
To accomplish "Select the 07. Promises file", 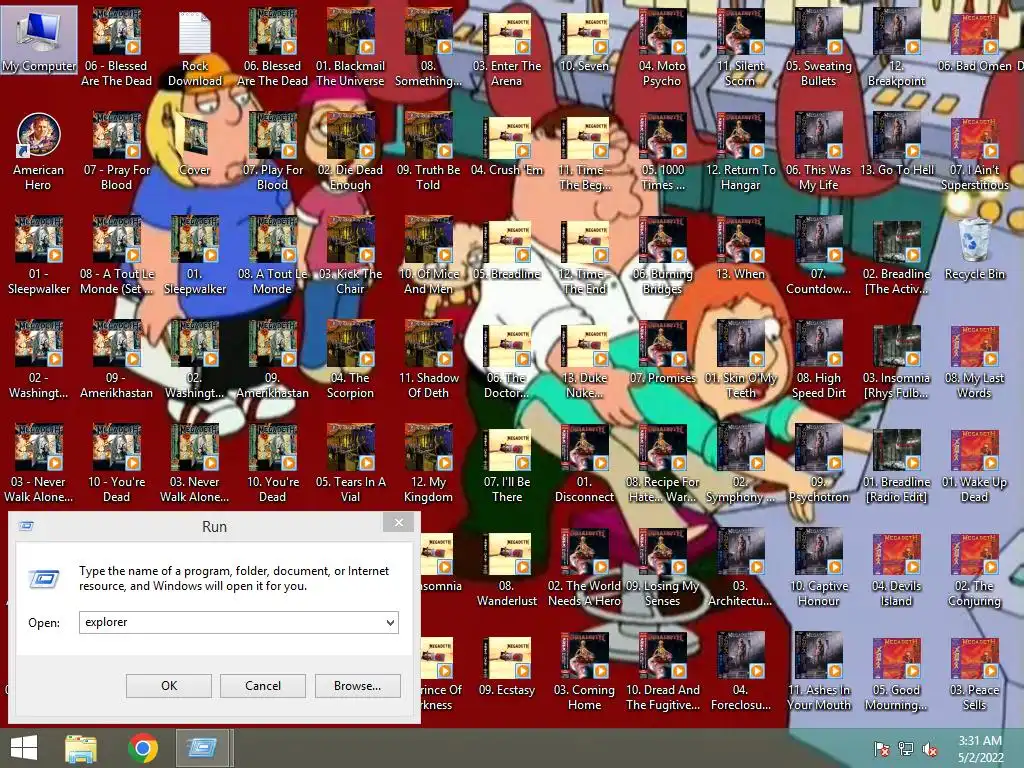I will [x=662, y=353].
